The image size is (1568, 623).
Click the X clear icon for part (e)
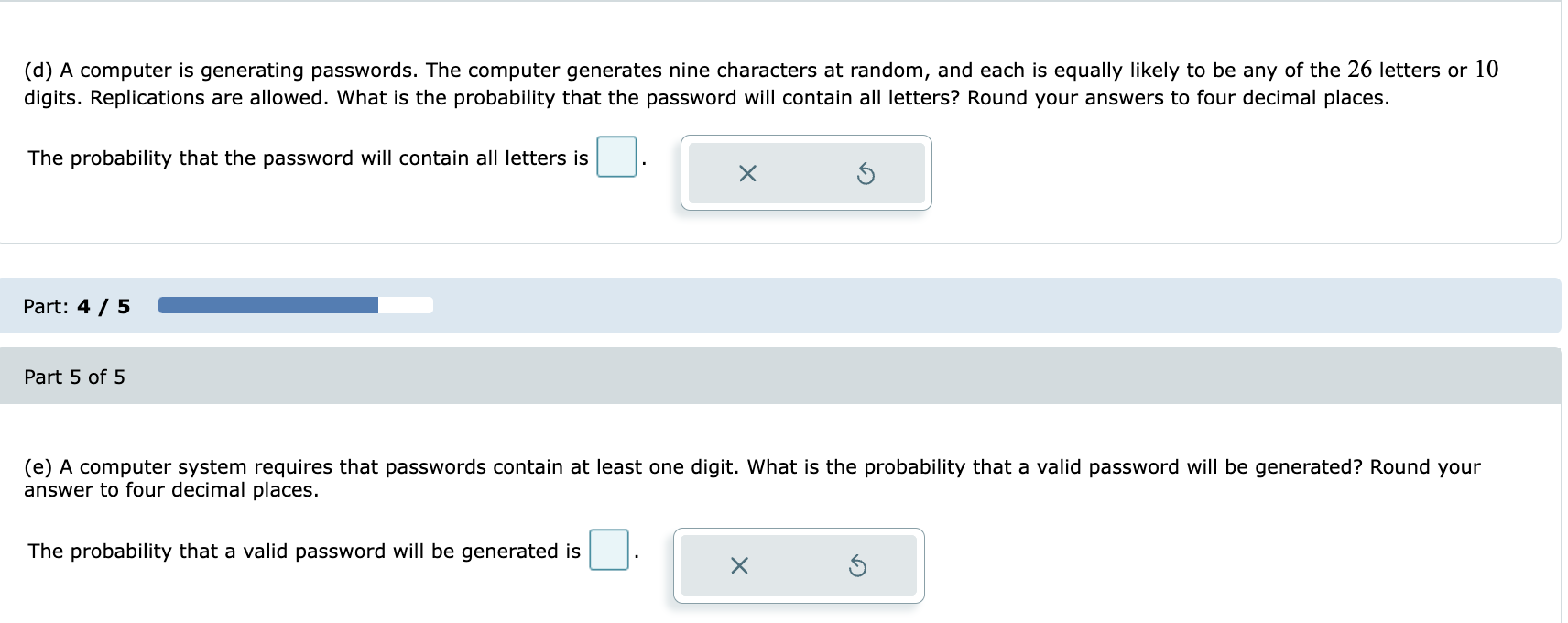pyautogui.click(x=740, y=565)
